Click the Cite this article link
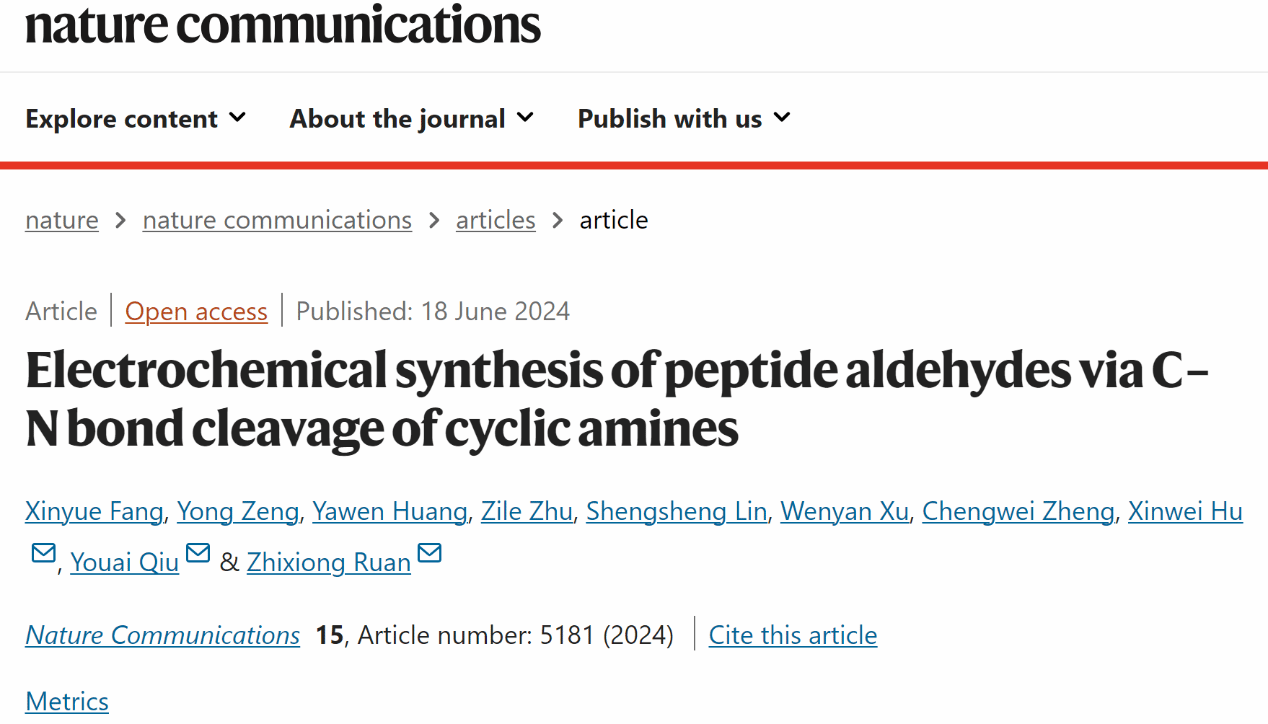Screen dimensions: 1268x724 792,635
